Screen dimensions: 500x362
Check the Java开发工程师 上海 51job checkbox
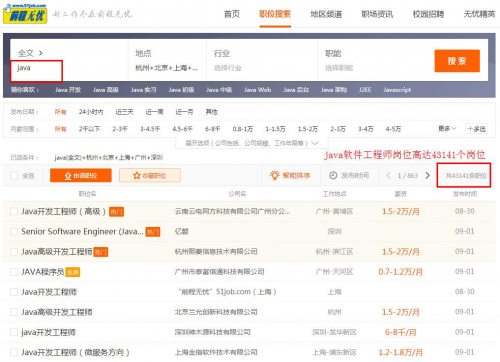(14, 292)
